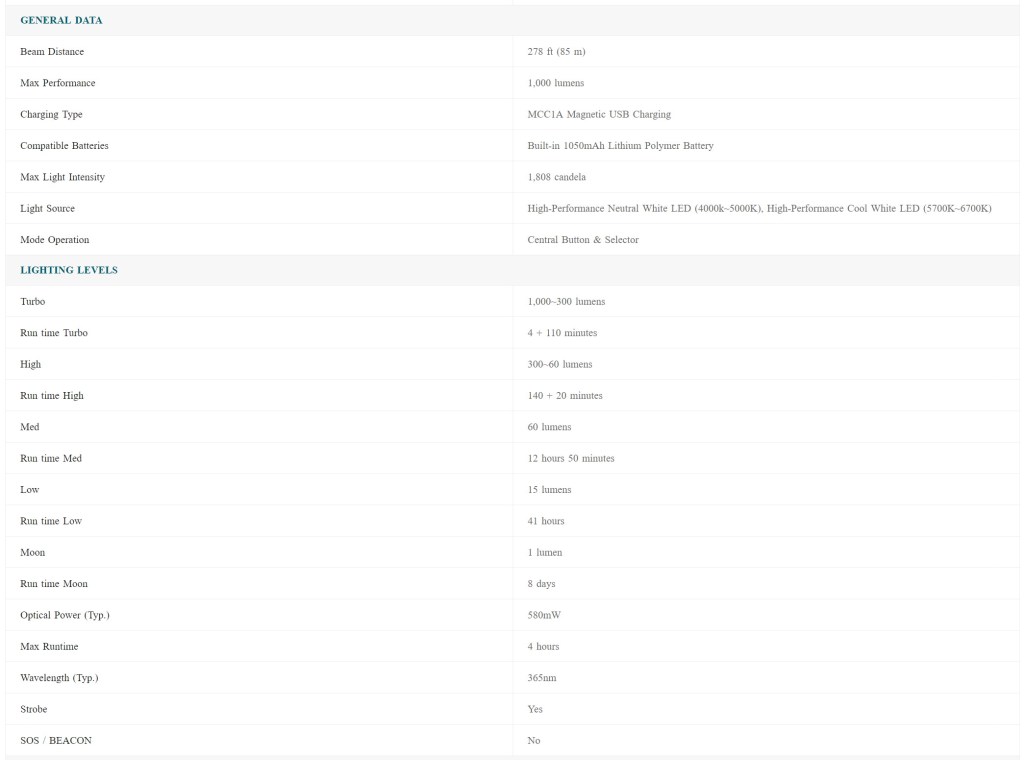Select the Central Button & Selector text
Image resolution: width=1024 pixels, height=760 pixels.
click(x=583, y=240)
